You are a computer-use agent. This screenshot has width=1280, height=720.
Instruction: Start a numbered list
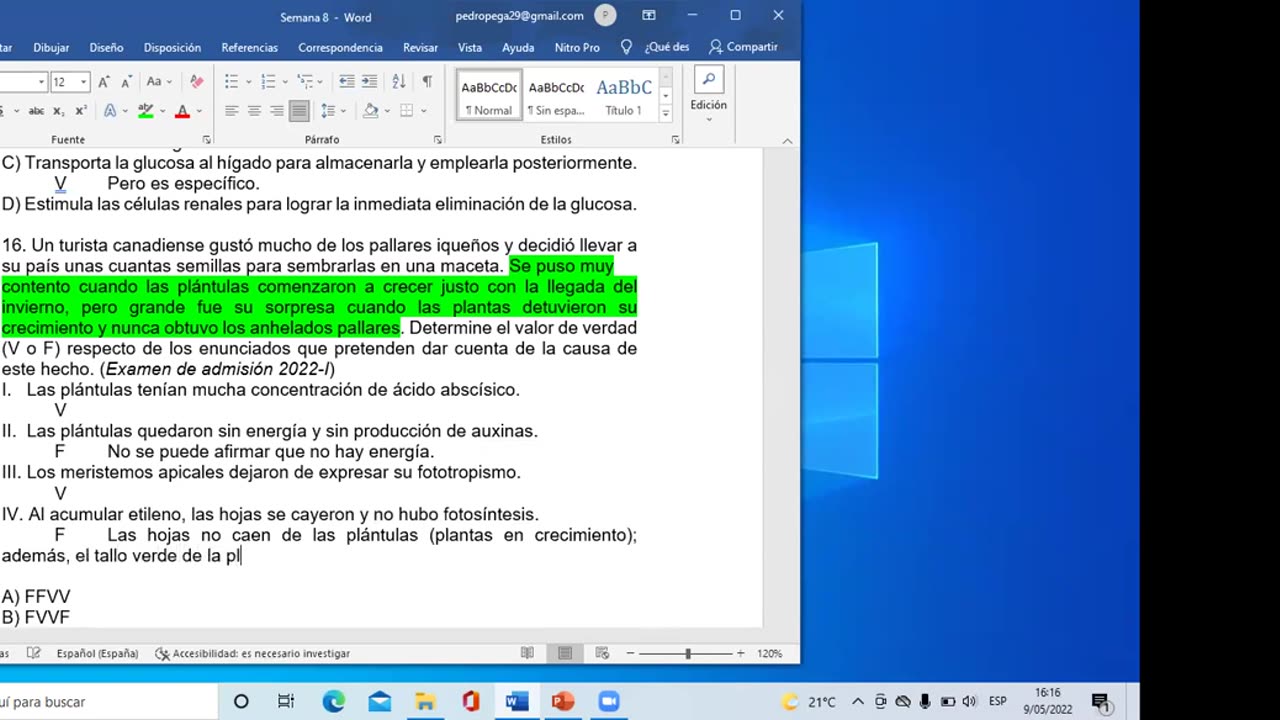point(268,81)
